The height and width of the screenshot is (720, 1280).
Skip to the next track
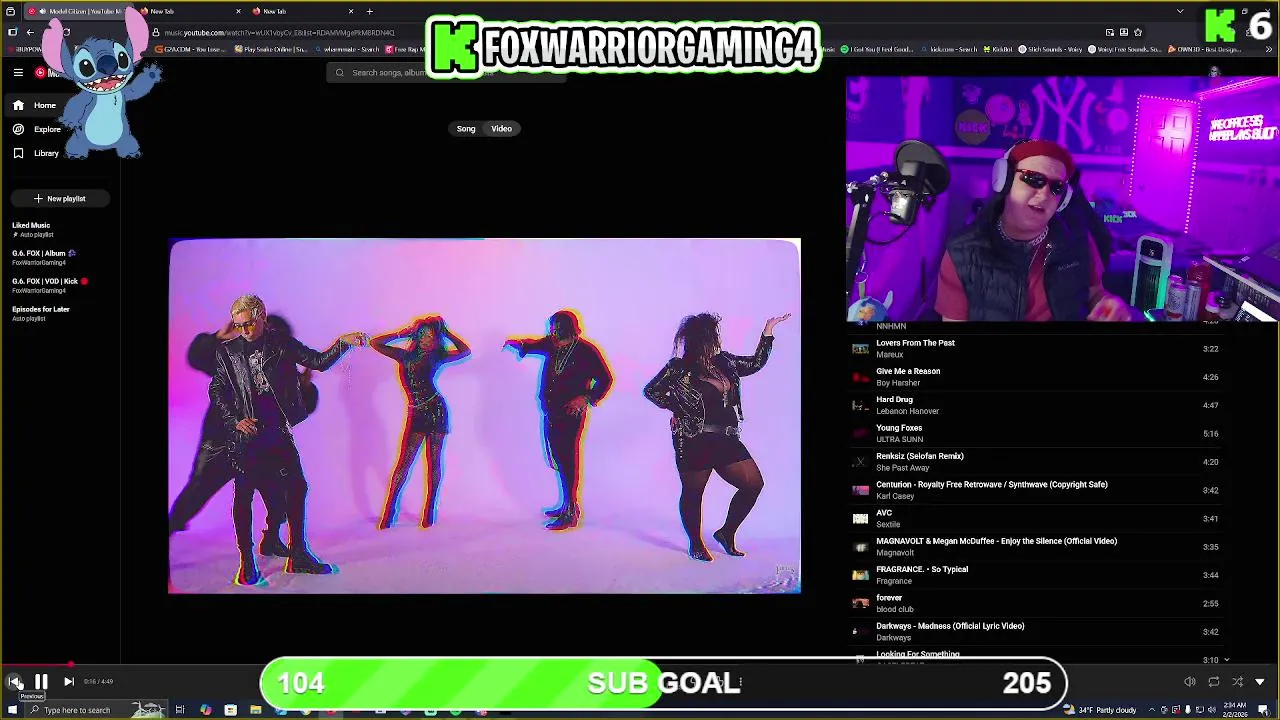click(x=68, y=682)
